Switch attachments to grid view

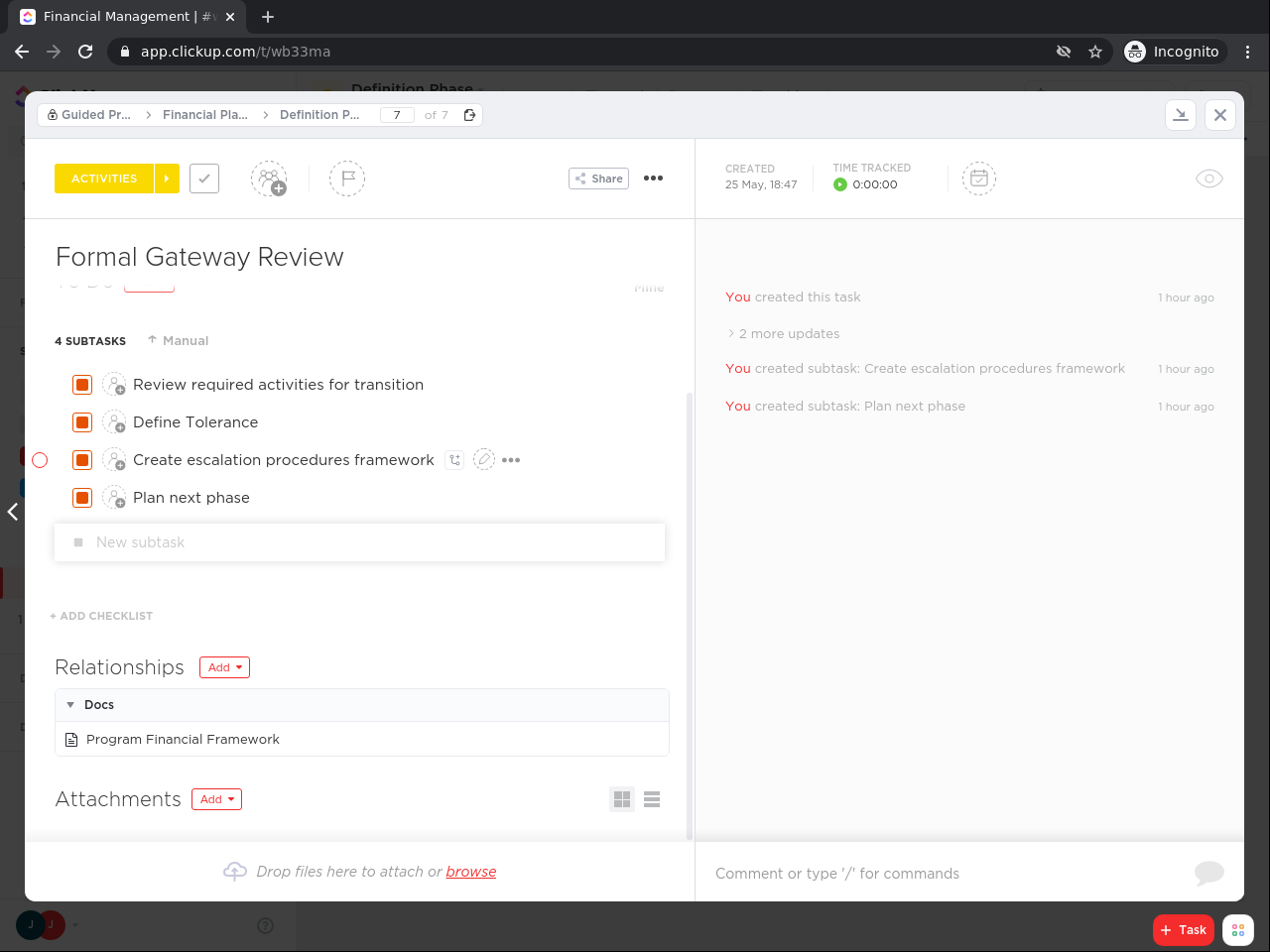click(x=622, y=799)
